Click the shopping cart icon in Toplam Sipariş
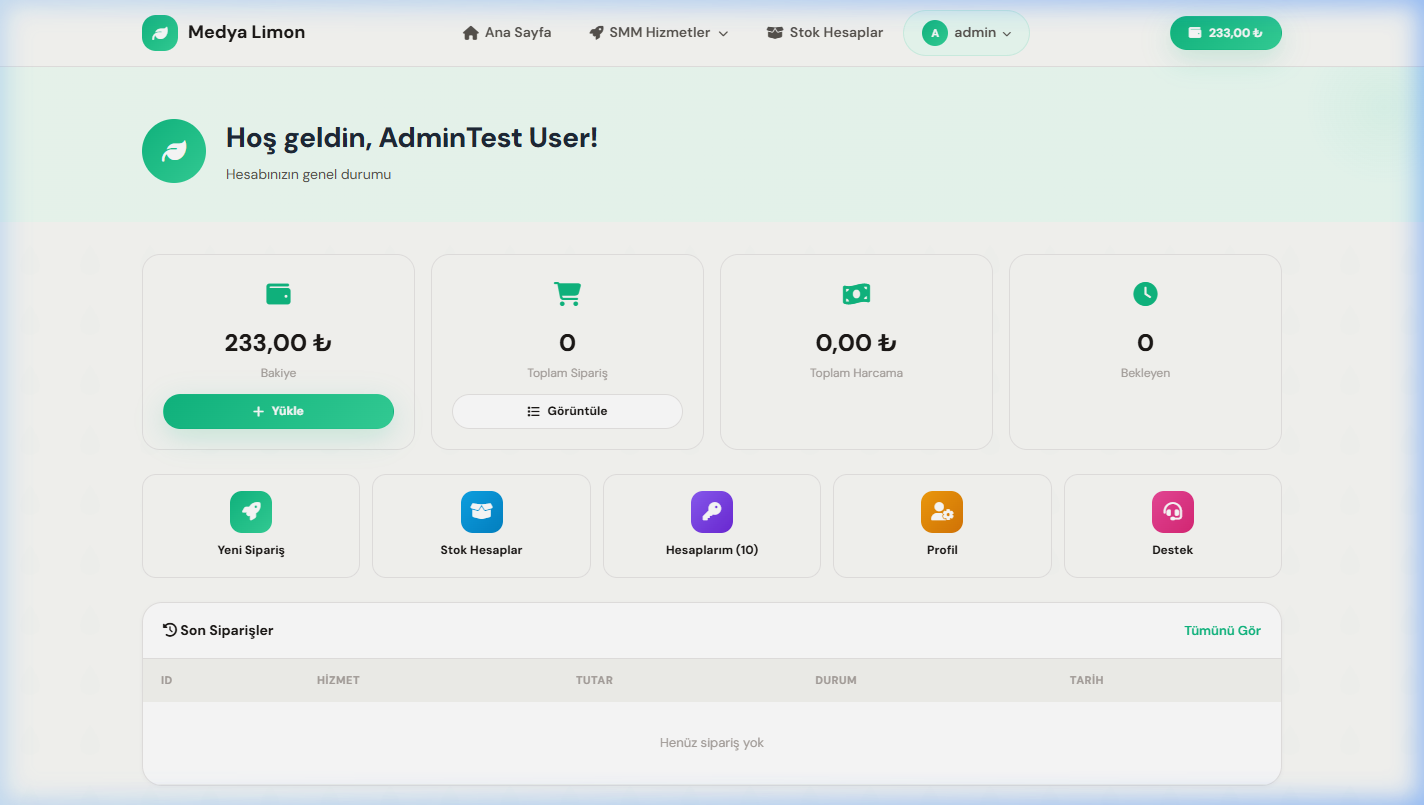 coord(567,294)
